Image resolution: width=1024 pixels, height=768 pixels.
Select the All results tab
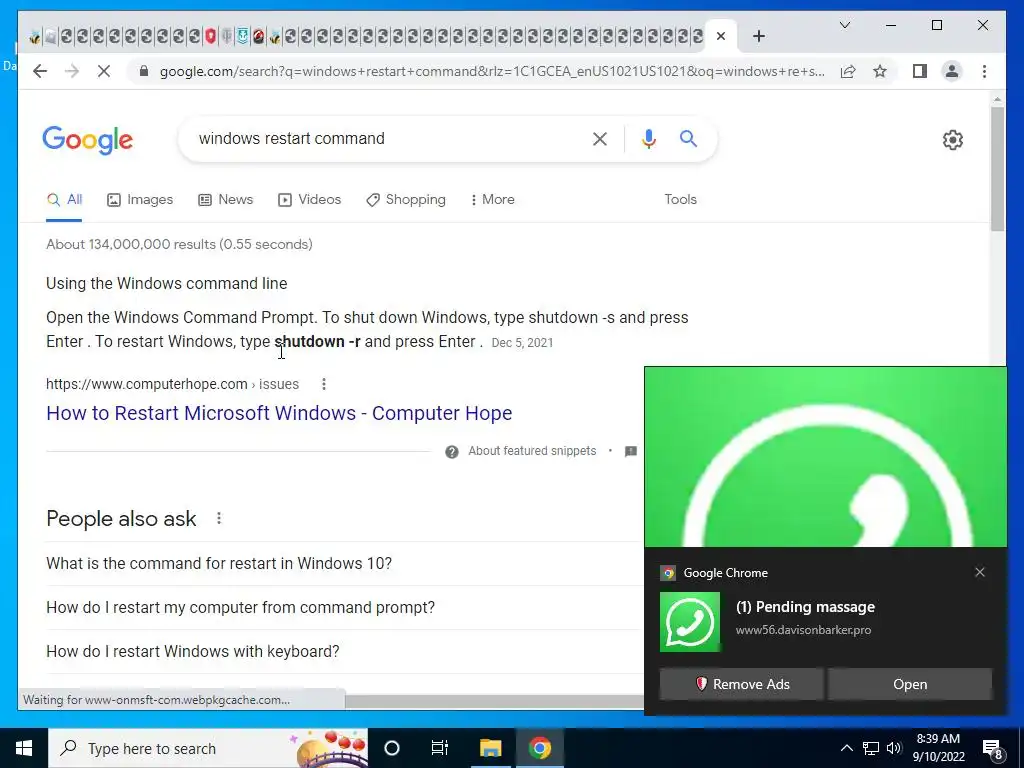[x=64, y=200]
